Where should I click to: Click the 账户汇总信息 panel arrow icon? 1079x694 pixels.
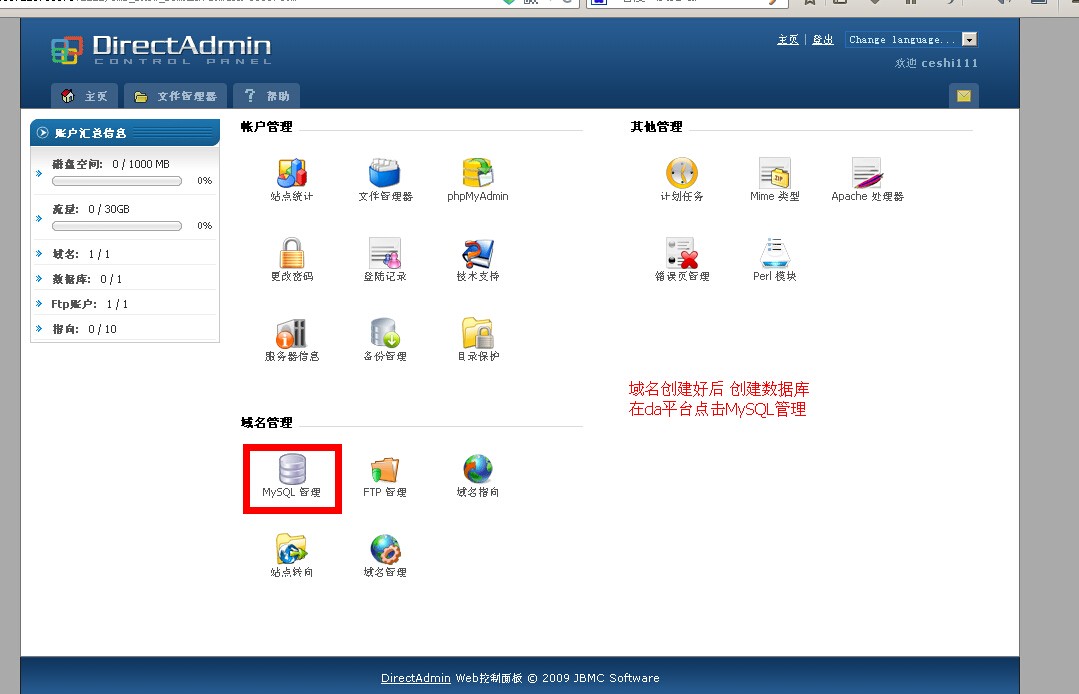click(43, 132)
